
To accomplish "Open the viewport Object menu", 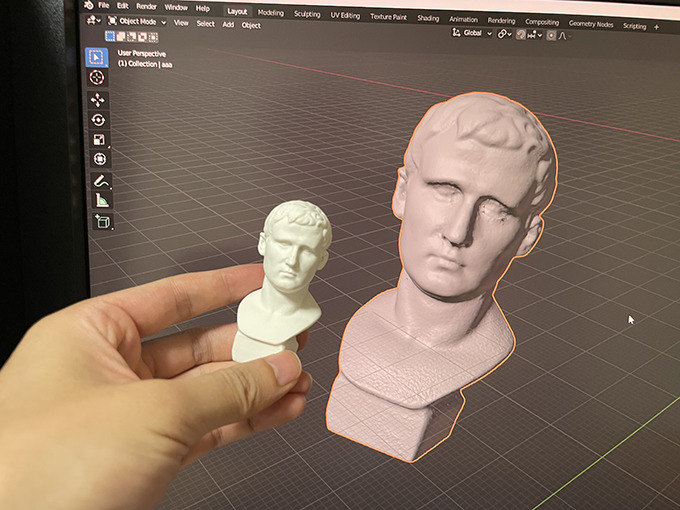I will 251,25.
